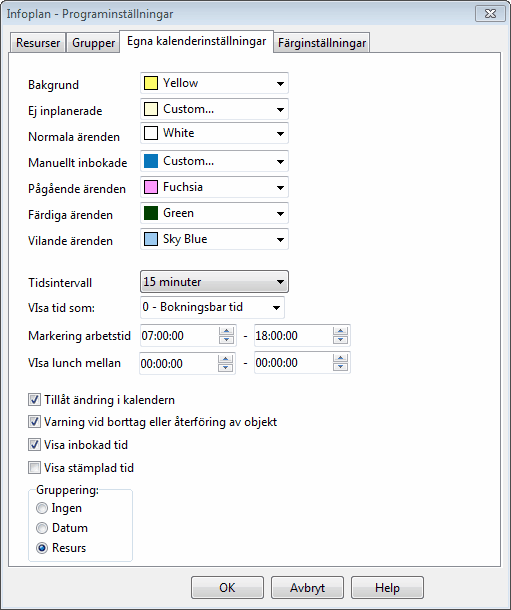Click the blue Manuellt inbokade swatch

[151, 161]
